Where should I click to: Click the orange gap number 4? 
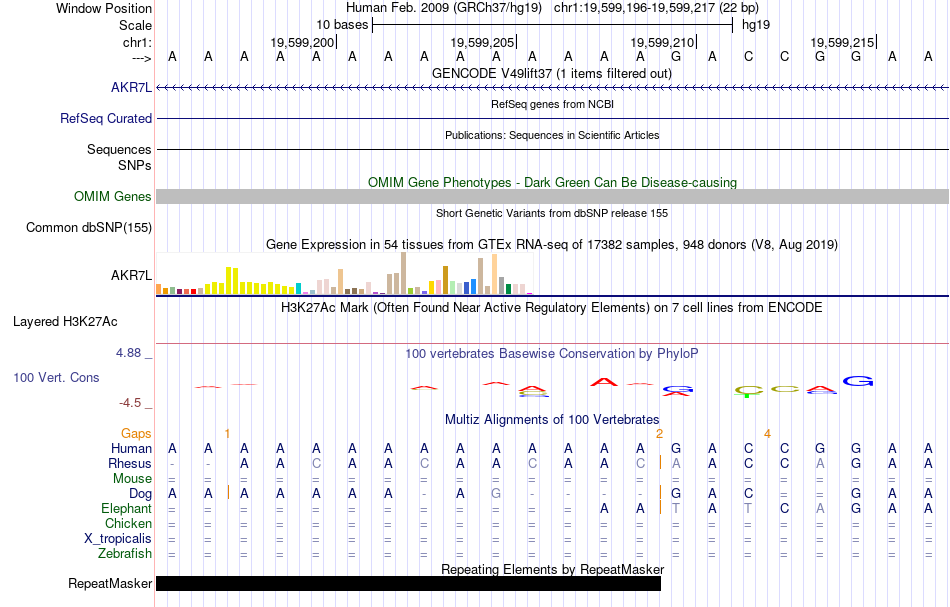tap(767, 434)
